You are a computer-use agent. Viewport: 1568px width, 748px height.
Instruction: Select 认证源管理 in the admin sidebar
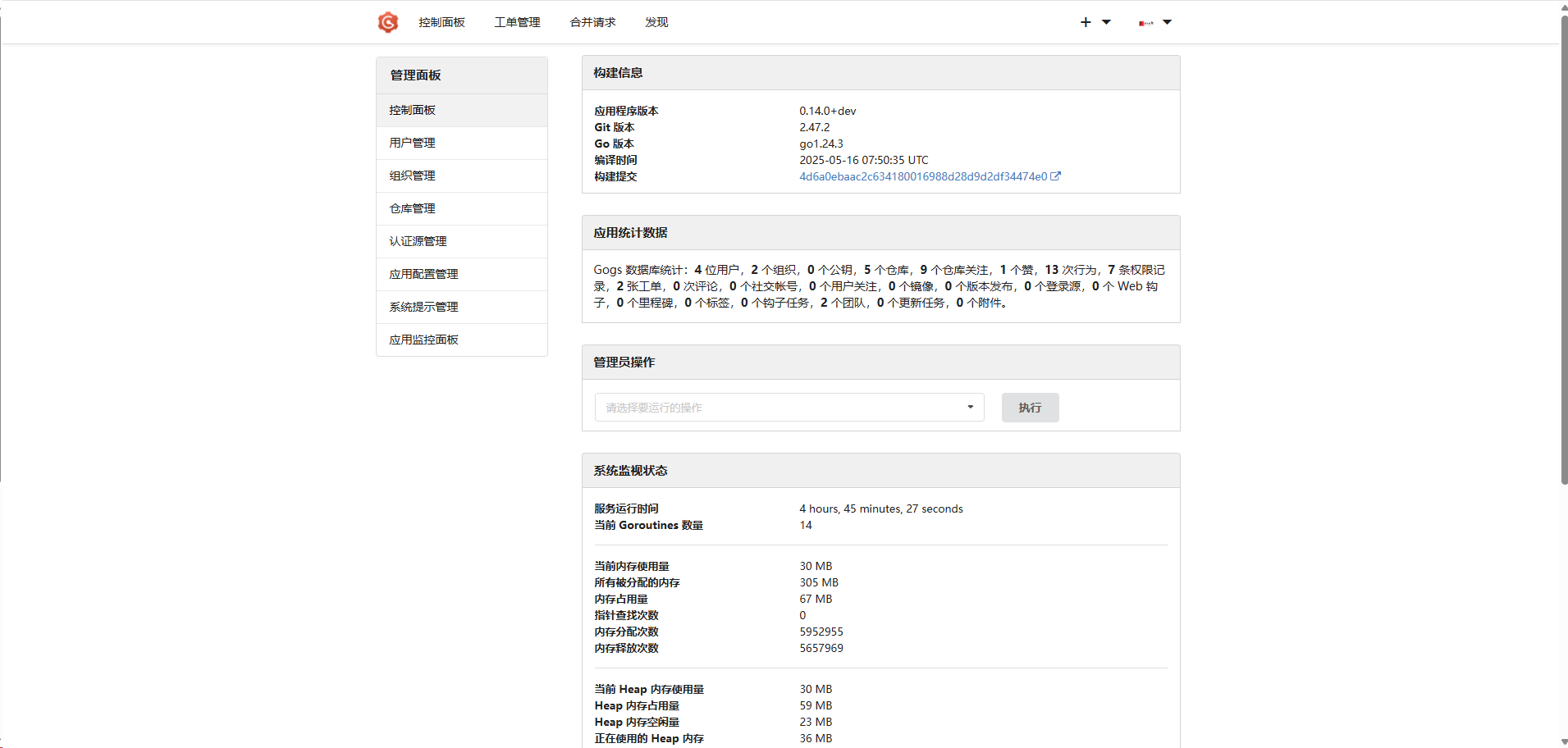[x=418, y=241]
